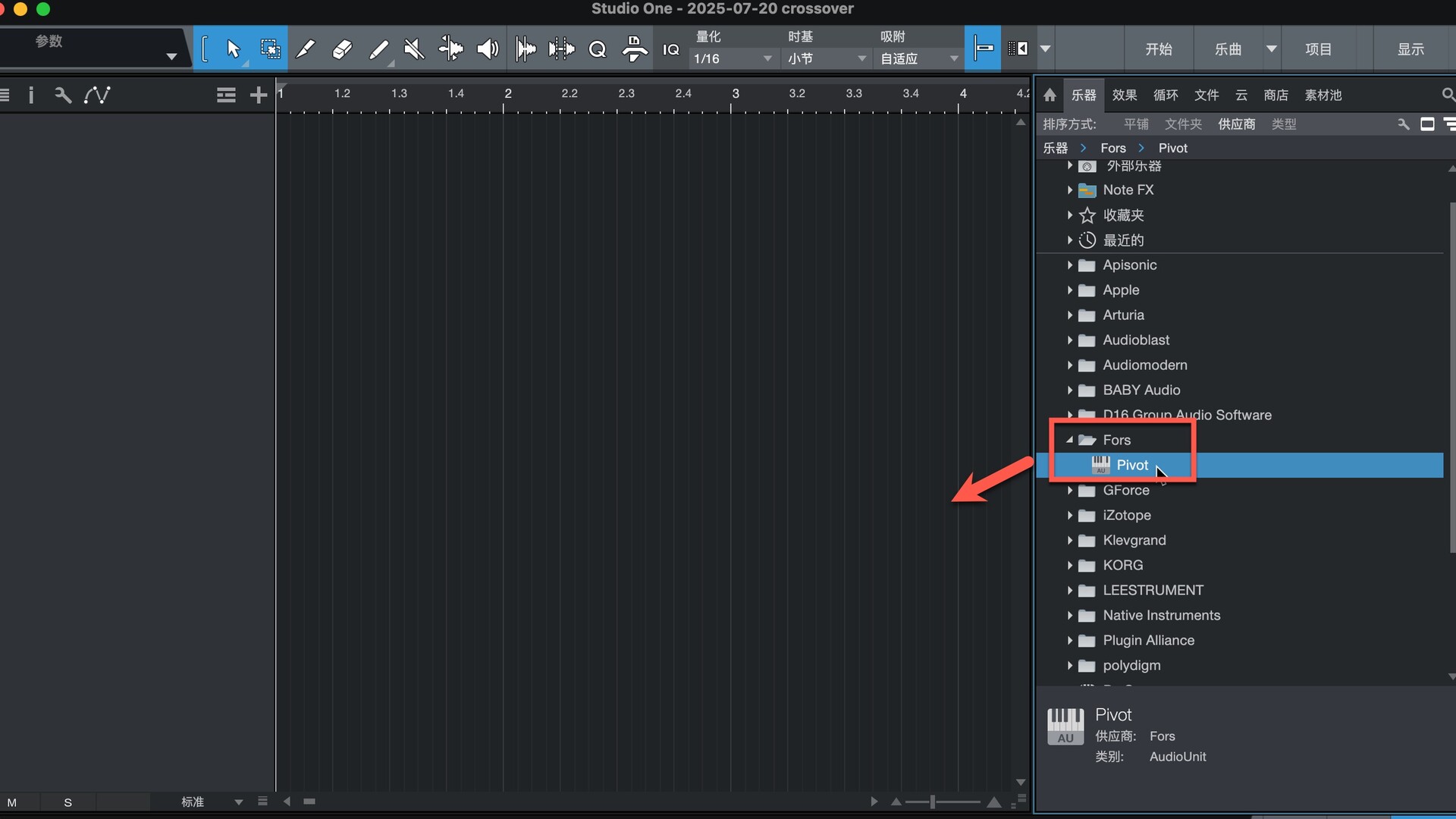The height and width of the screenshot is (819, 1456).
Task: Open the 参数 dropdown arrow
Action: [171, 57]
